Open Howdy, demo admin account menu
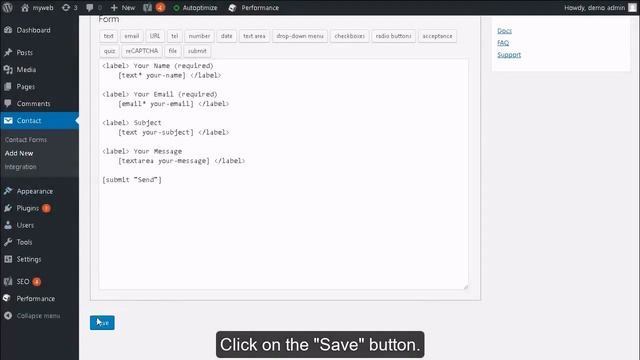The width and height of the screenshot is (640, 360). coord(594,8)
